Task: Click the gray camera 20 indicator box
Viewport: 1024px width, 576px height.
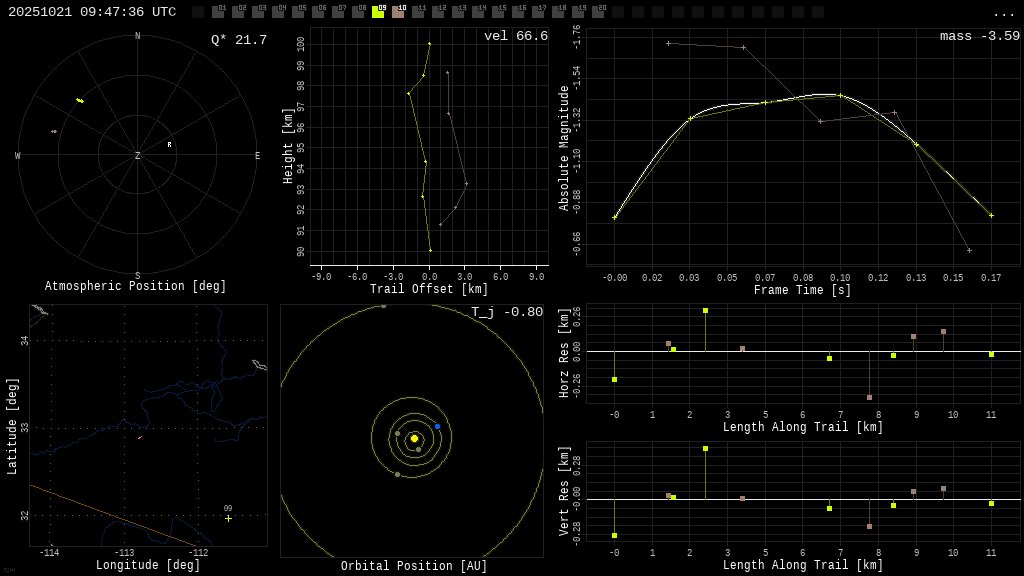Action: (598, 12)
